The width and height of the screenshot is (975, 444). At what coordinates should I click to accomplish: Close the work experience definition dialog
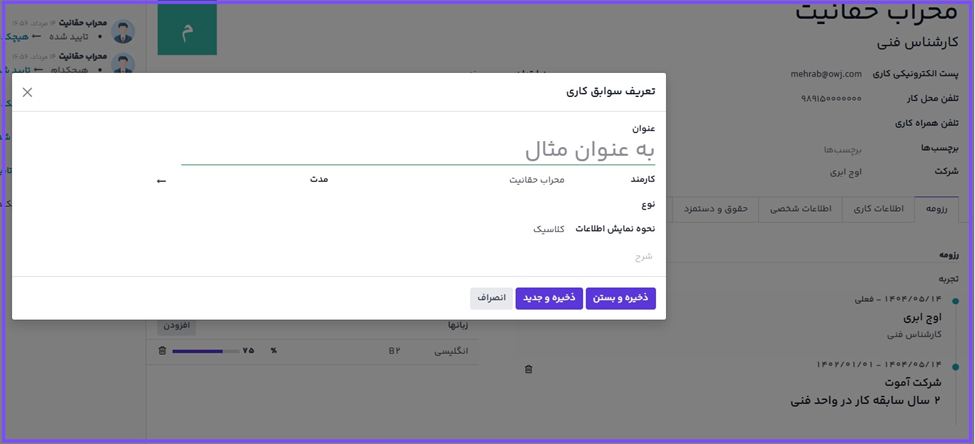pyautogui.click(x=27, y=92)
